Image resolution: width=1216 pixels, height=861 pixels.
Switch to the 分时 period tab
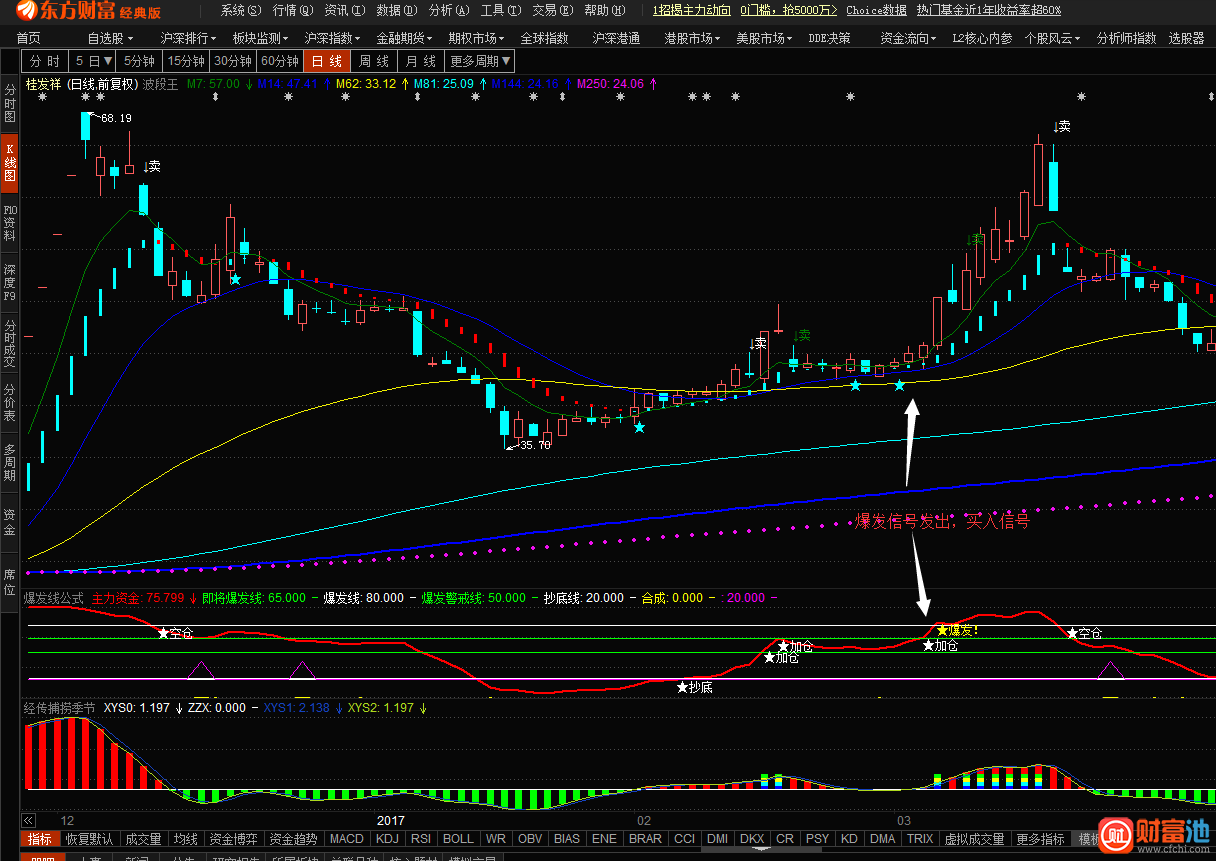(x=46, y=61)
